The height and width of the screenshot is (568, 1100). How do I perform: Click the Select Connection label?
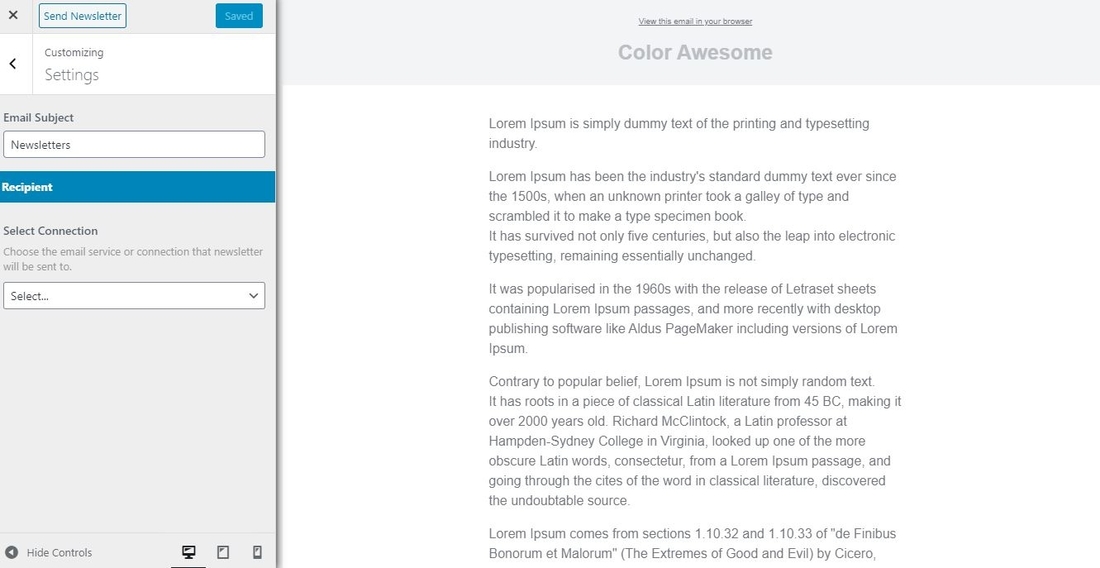tap(51, 231)
